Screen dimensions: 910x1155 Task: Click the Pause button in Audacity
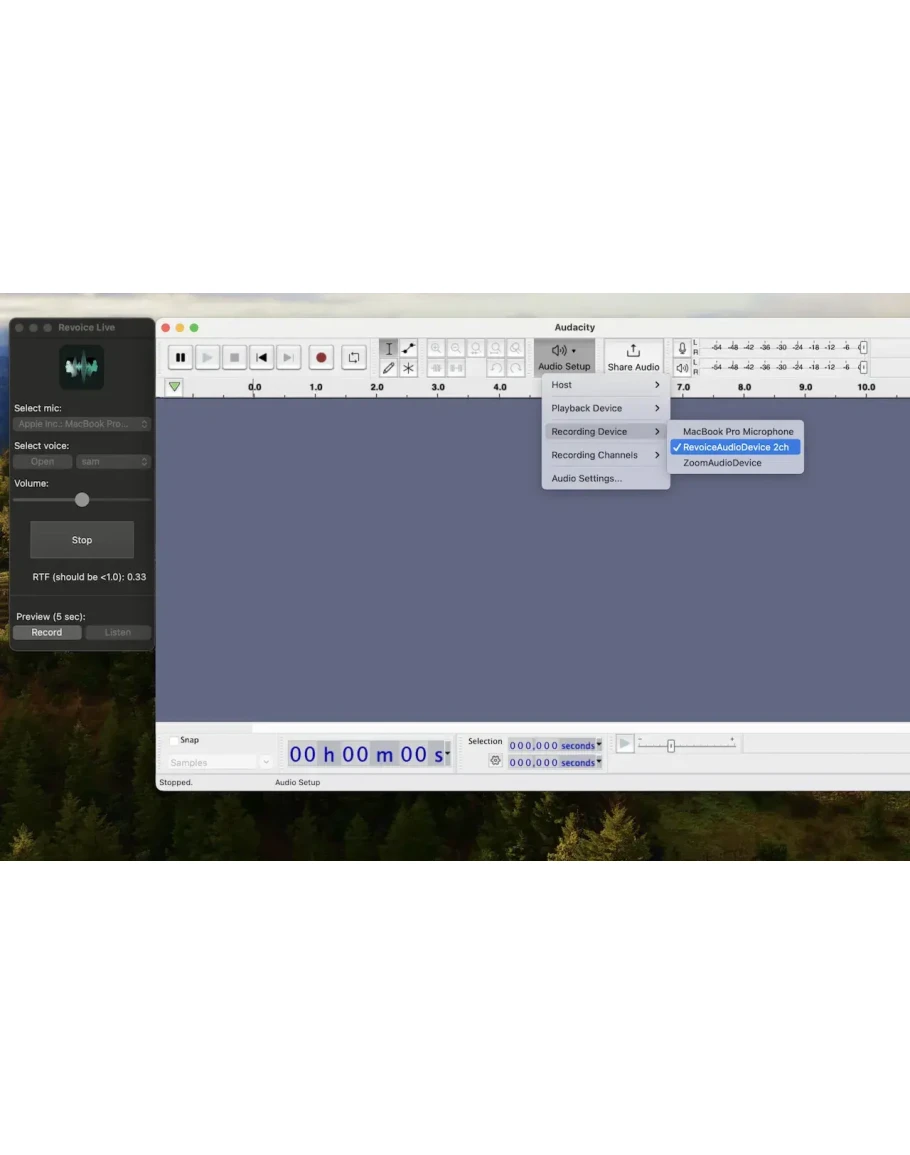point(181,357)
